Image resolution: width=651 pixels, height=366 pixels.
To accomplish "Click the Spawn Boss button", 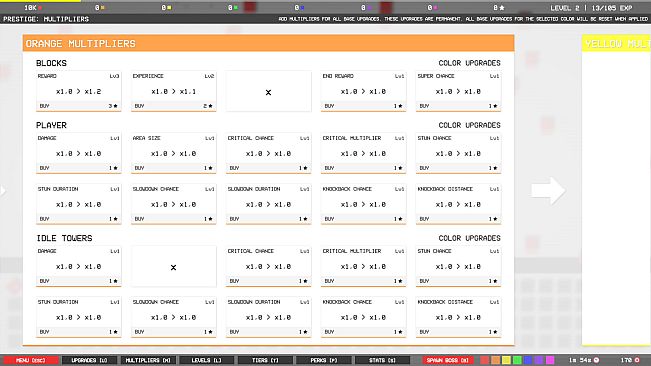I will pyautogui.click(x=448, y=360).
